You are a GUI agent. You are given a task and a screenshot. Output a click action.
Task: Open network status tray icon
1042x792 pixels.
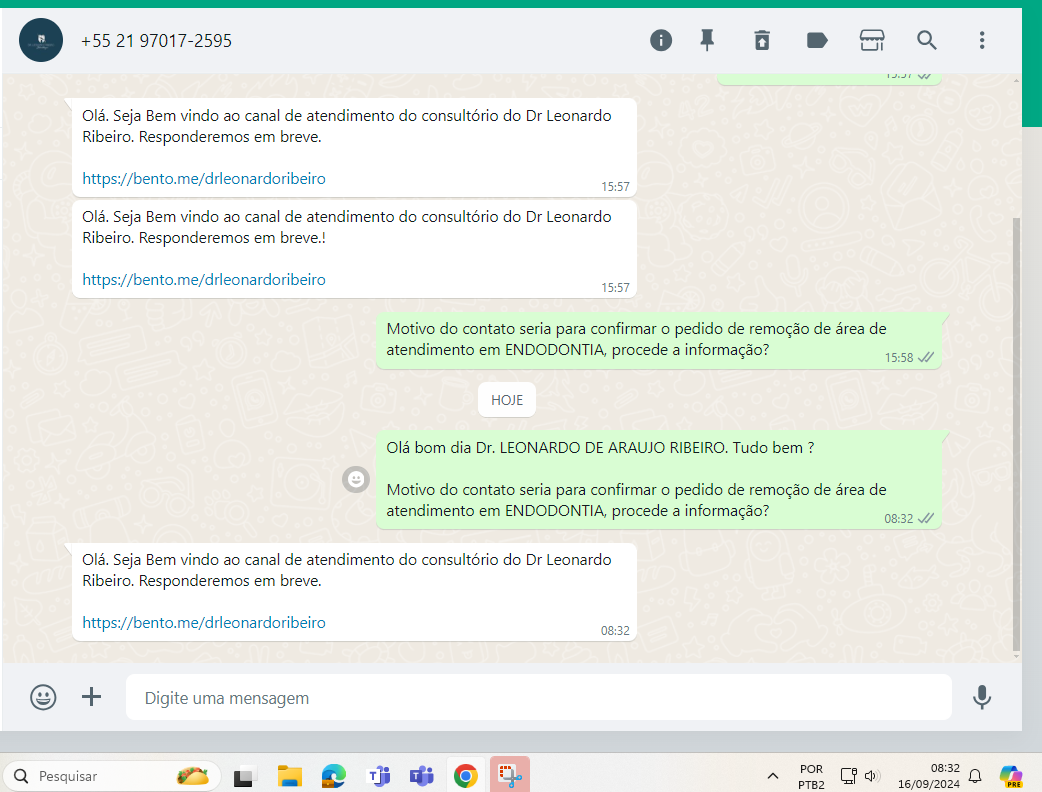(849, 775)
